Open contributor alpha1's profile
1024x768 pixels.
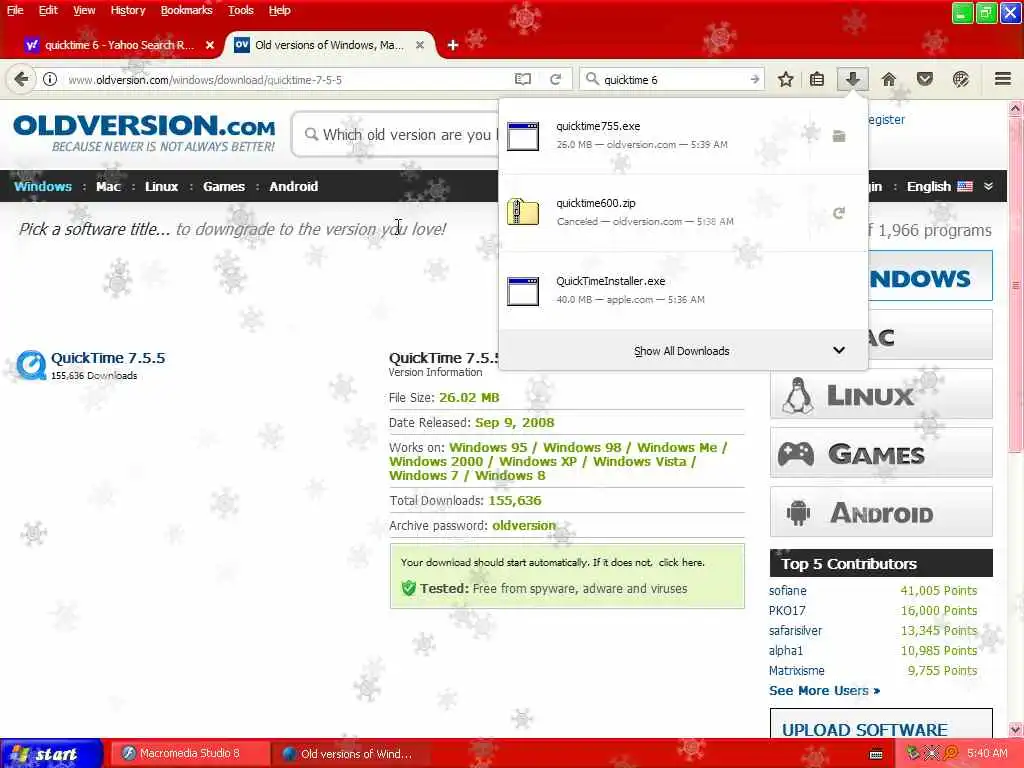click(786, 650)
